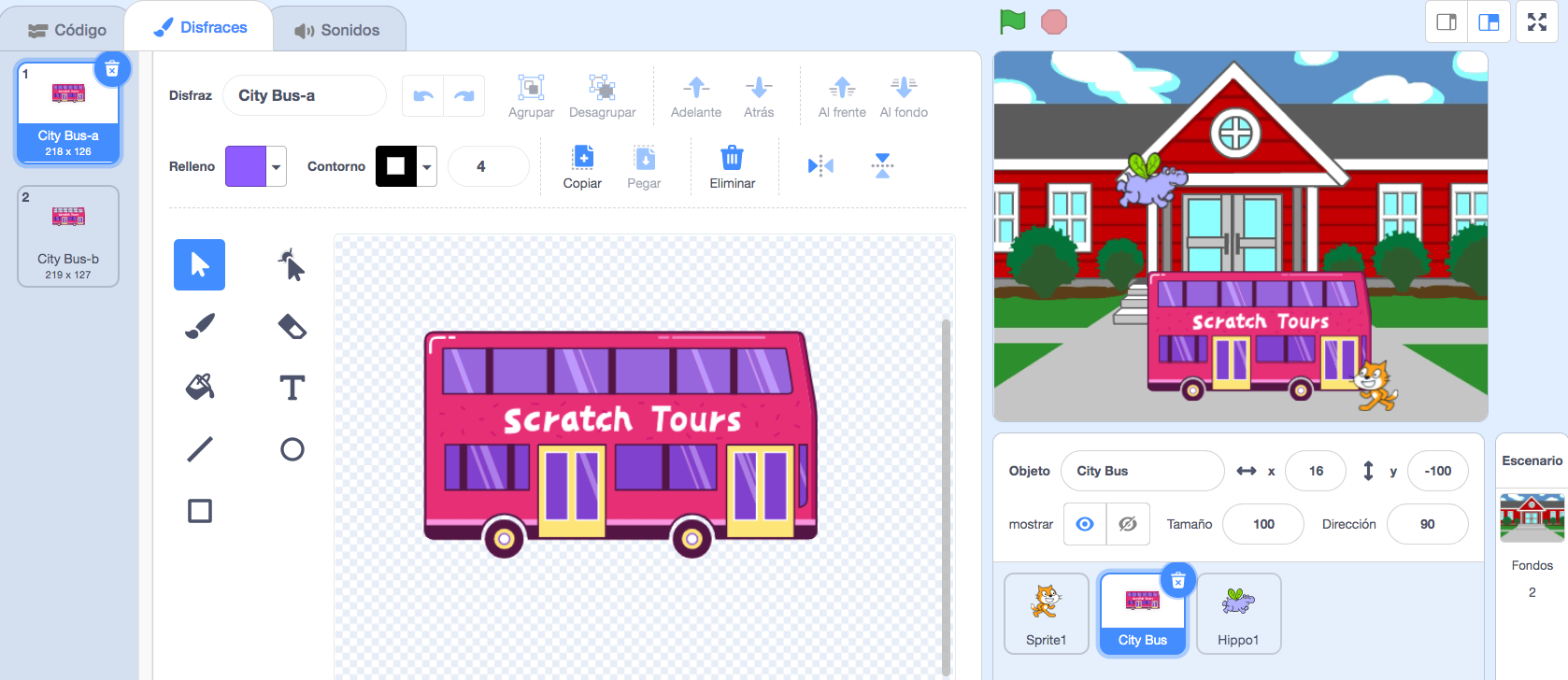Select the Brush tool

[x=200, y=326]
